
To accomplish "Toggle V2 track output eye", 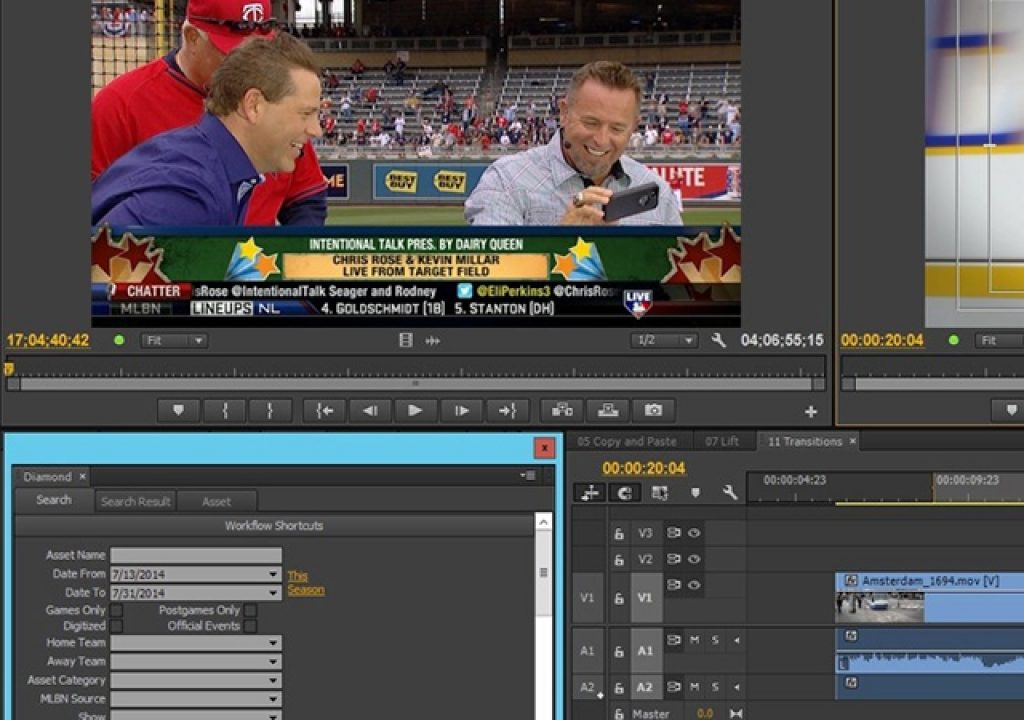I will [x=694, y=559].
